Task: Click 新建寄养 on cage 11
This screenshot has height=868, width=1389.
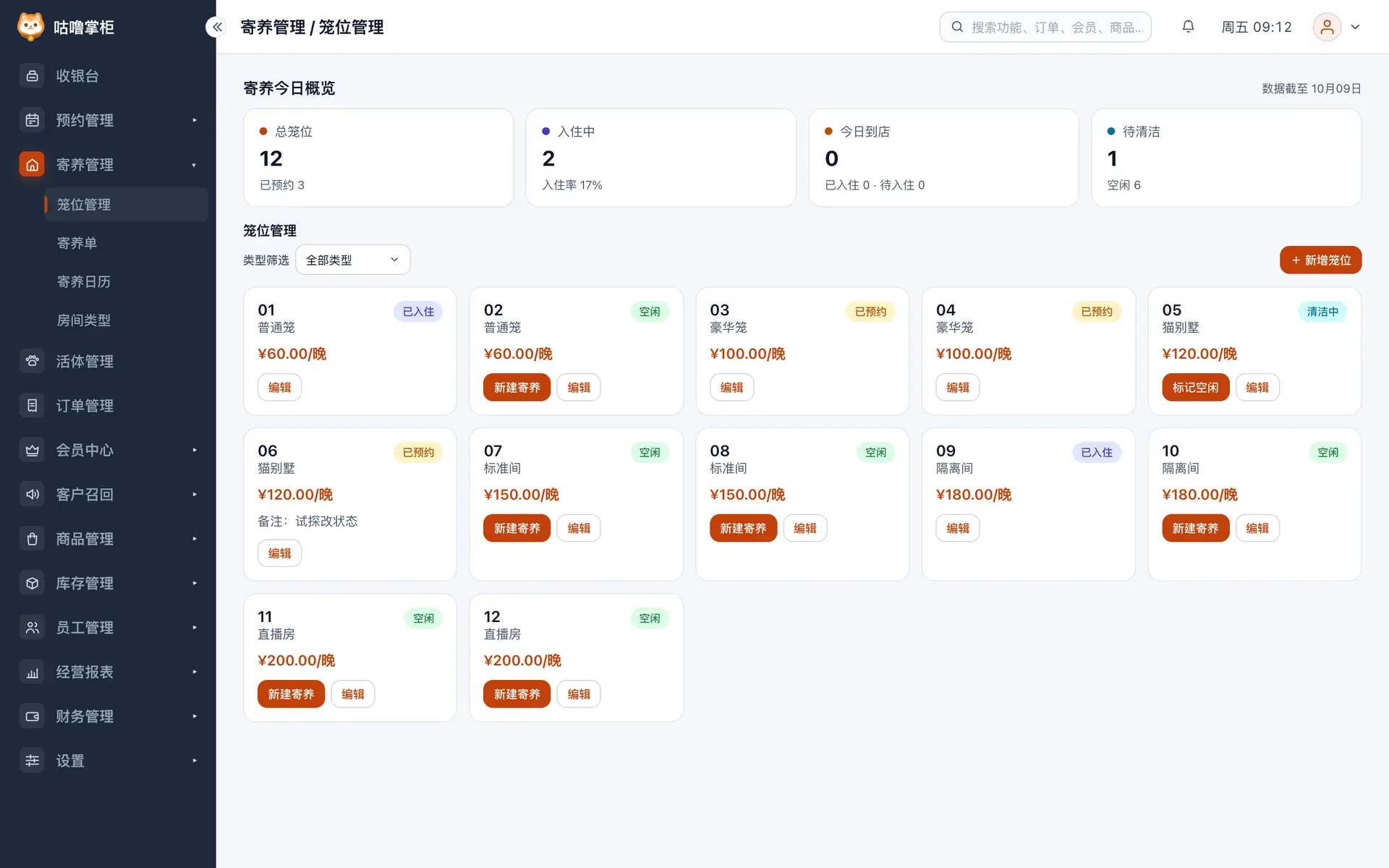Action: tap(291, 694)
